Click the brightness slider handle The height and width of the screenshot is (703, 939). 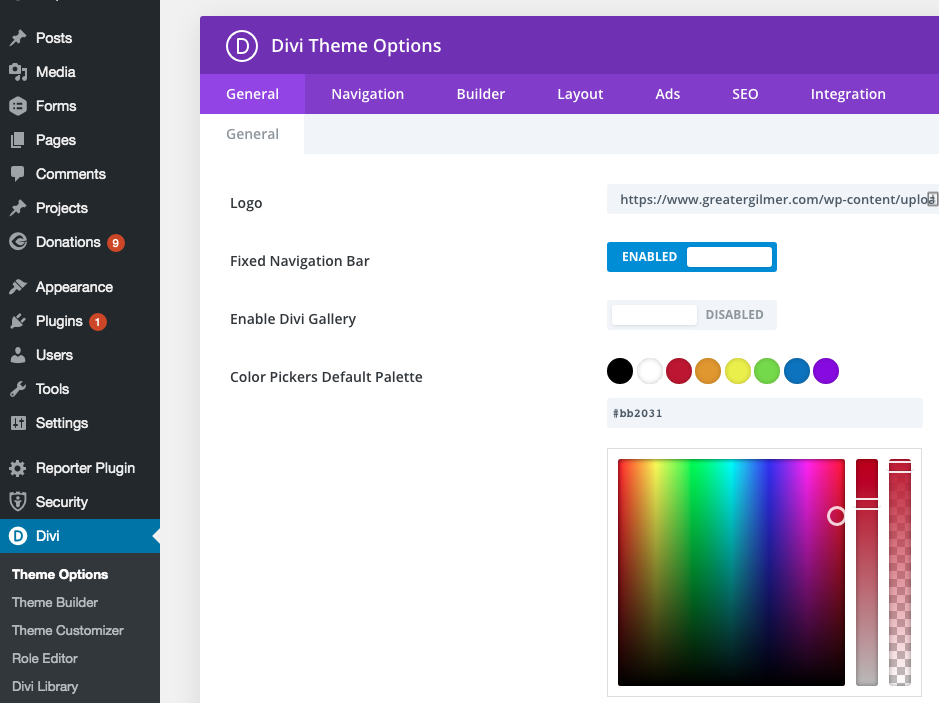tap(867, 504)
